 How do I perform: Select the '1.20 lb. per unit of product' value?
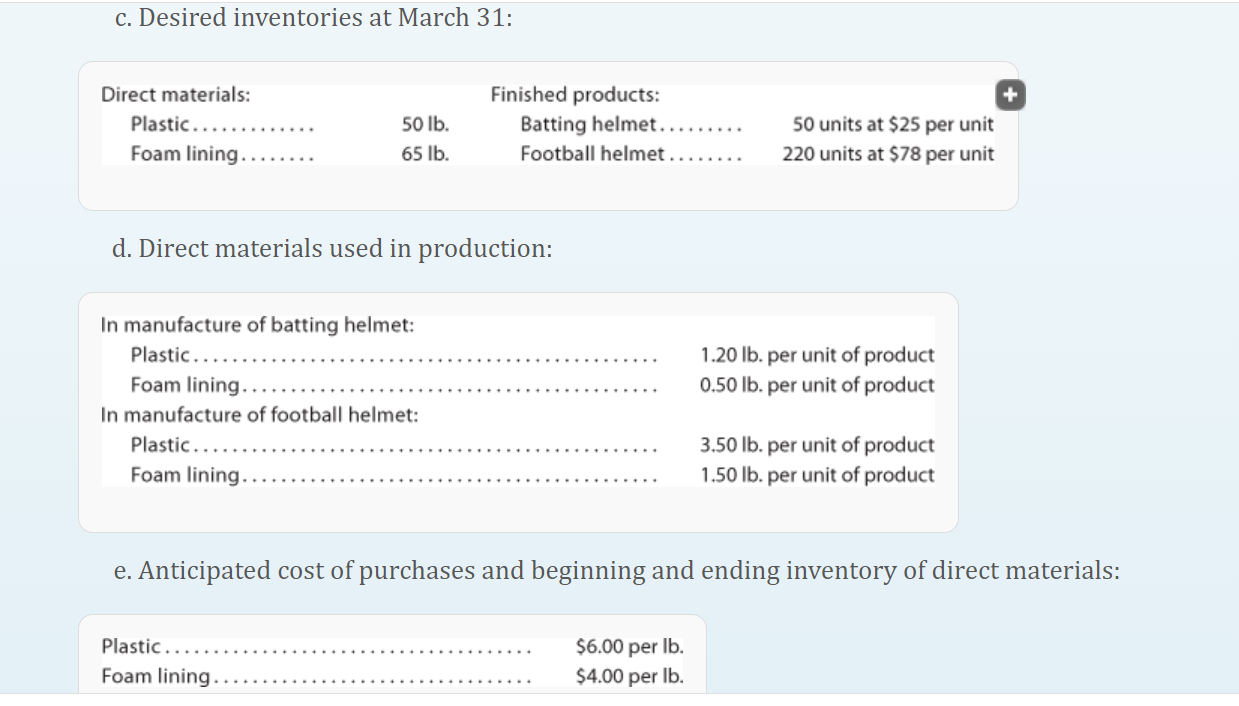817,355
